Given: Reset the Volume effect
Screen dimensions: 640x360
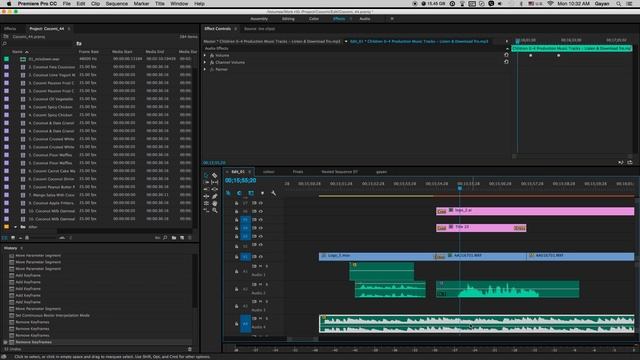Looking at the screenshot, I should point(507,55).
